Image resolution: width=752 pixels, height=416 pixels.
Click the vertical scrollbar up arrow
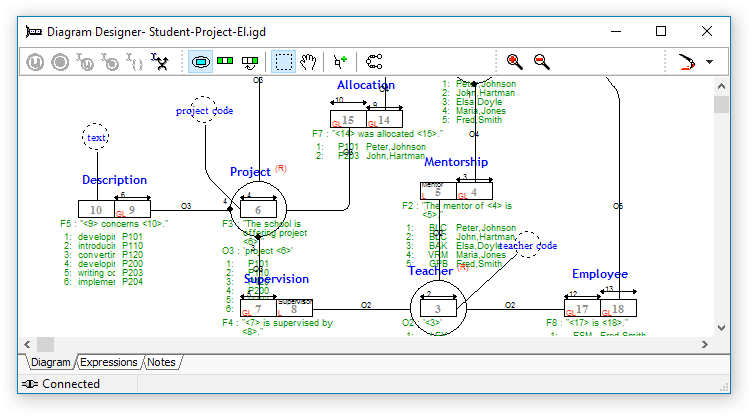pos(721,87)
